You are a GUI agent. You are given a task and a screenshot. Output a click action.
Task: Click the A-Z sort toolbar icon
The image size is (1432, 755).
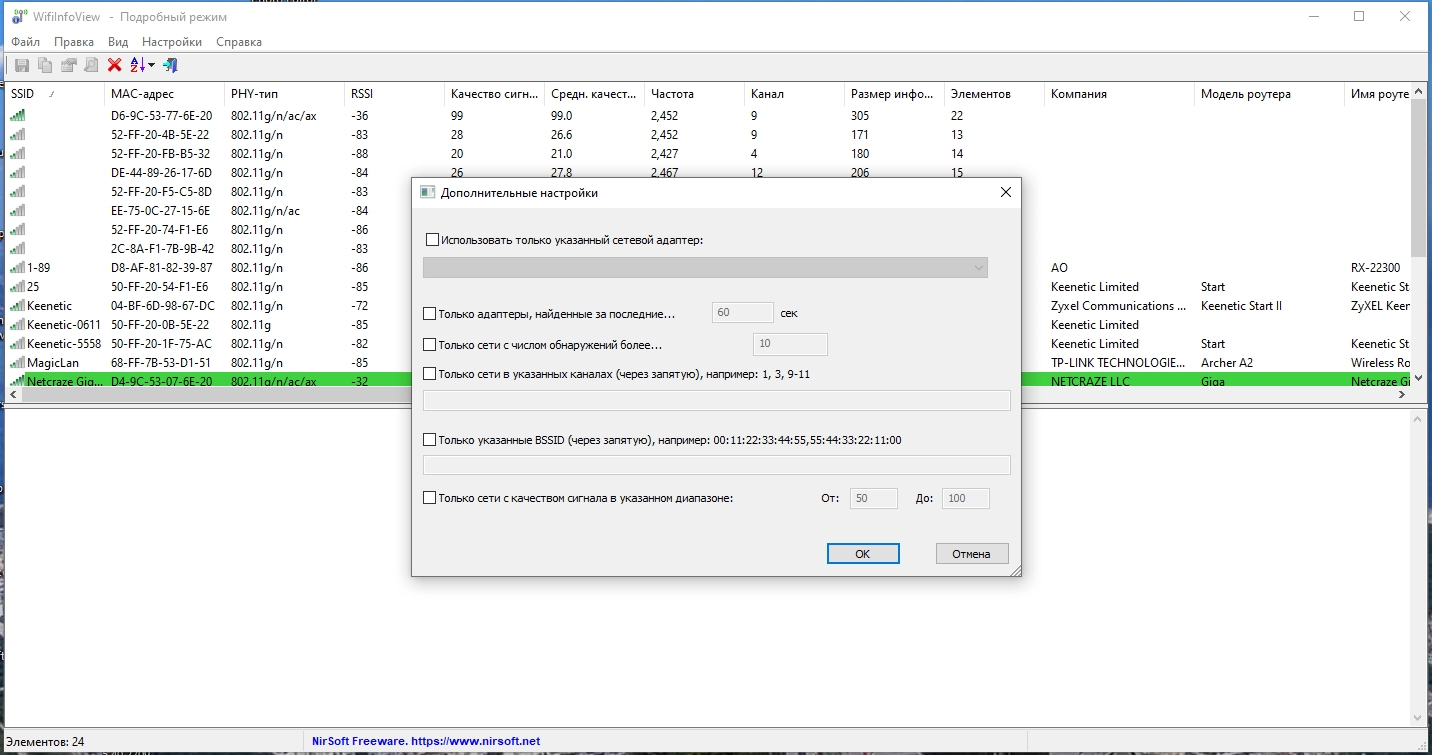tap(137, 65)
